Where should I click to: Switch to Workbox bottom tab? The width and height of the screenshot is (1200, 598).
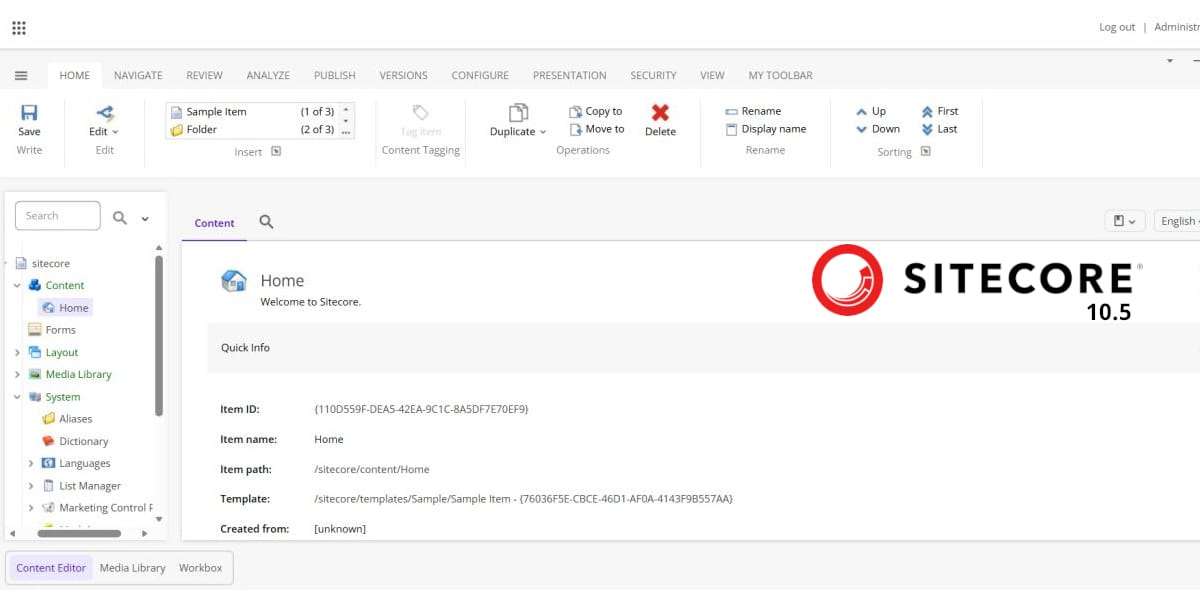click(200, 568)
